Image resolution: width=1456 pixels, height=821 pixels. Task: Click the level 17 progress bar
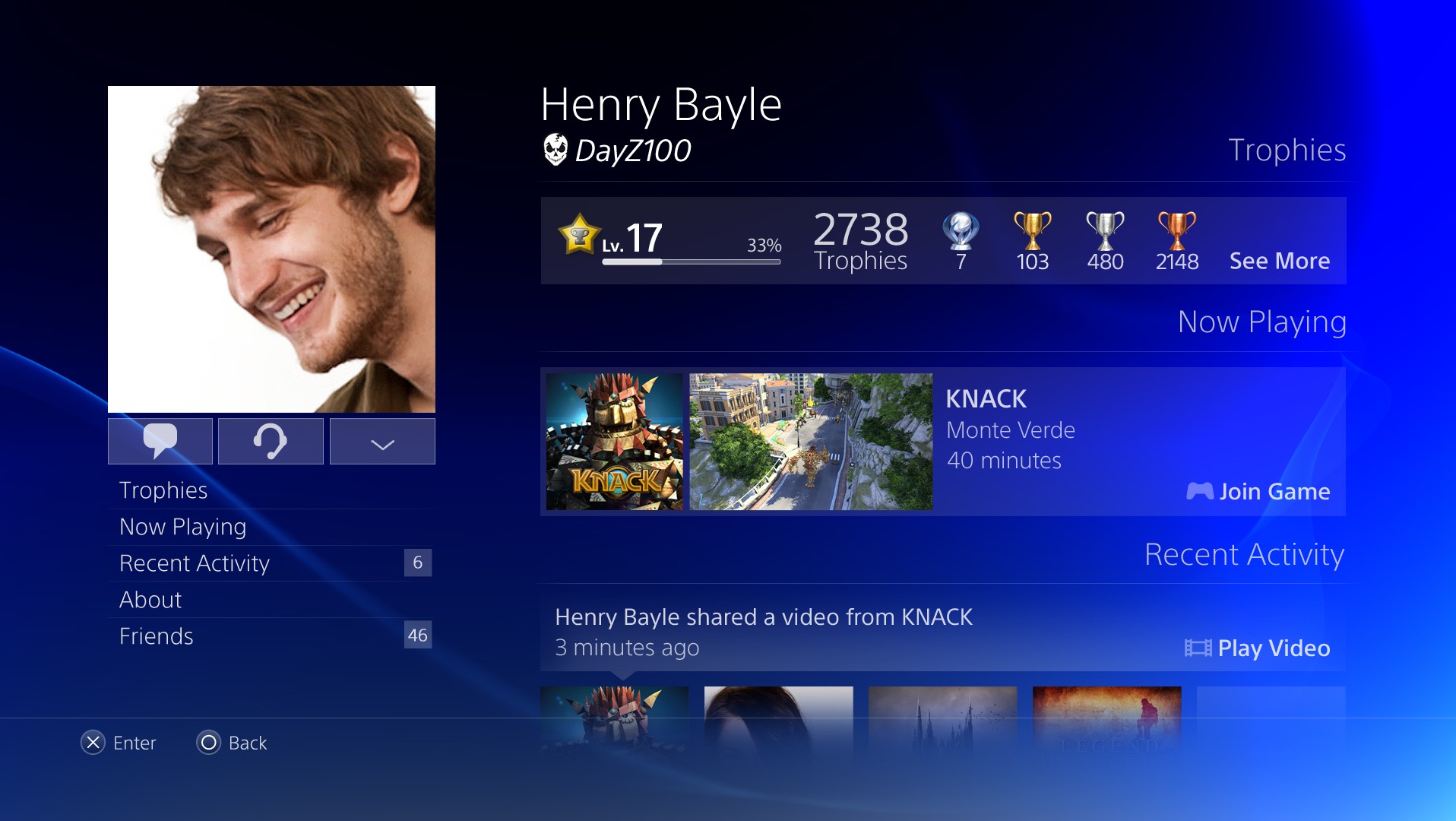click(x=692, y=262)
